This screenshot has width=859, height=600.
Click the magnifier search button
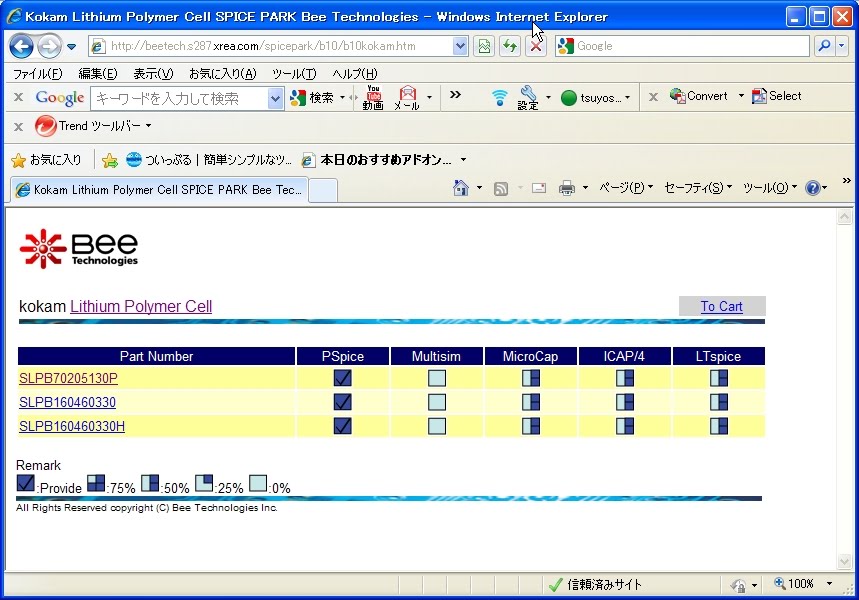824,46
